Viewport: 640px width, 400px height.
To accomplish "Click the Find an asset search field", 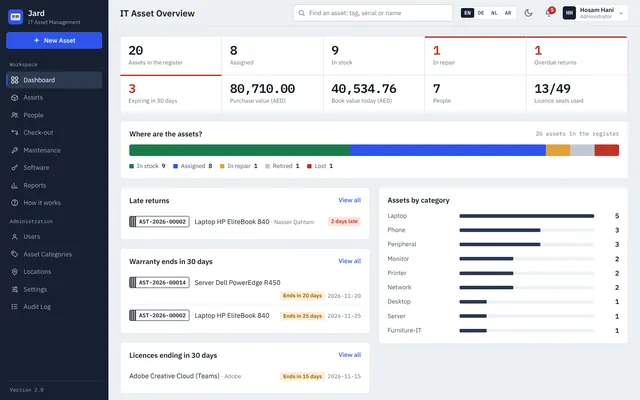I will [x=373, y=13].
